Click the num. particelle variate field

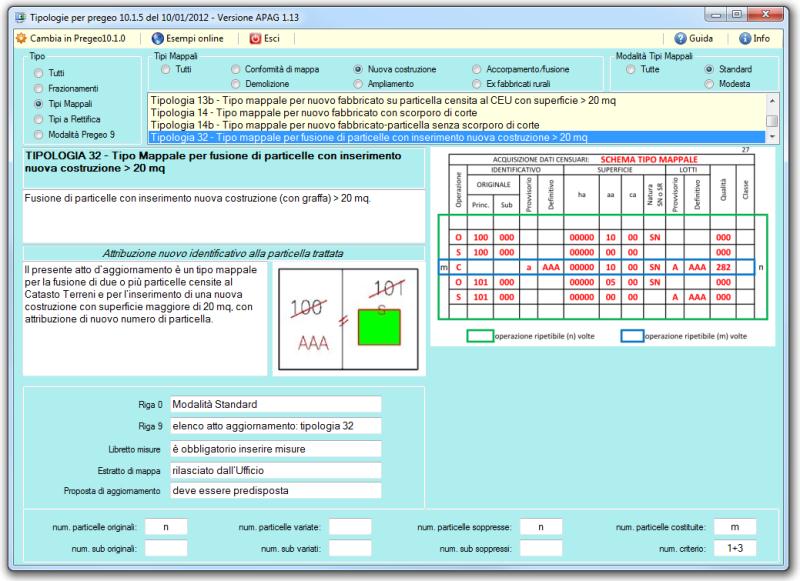coord(350,527)
